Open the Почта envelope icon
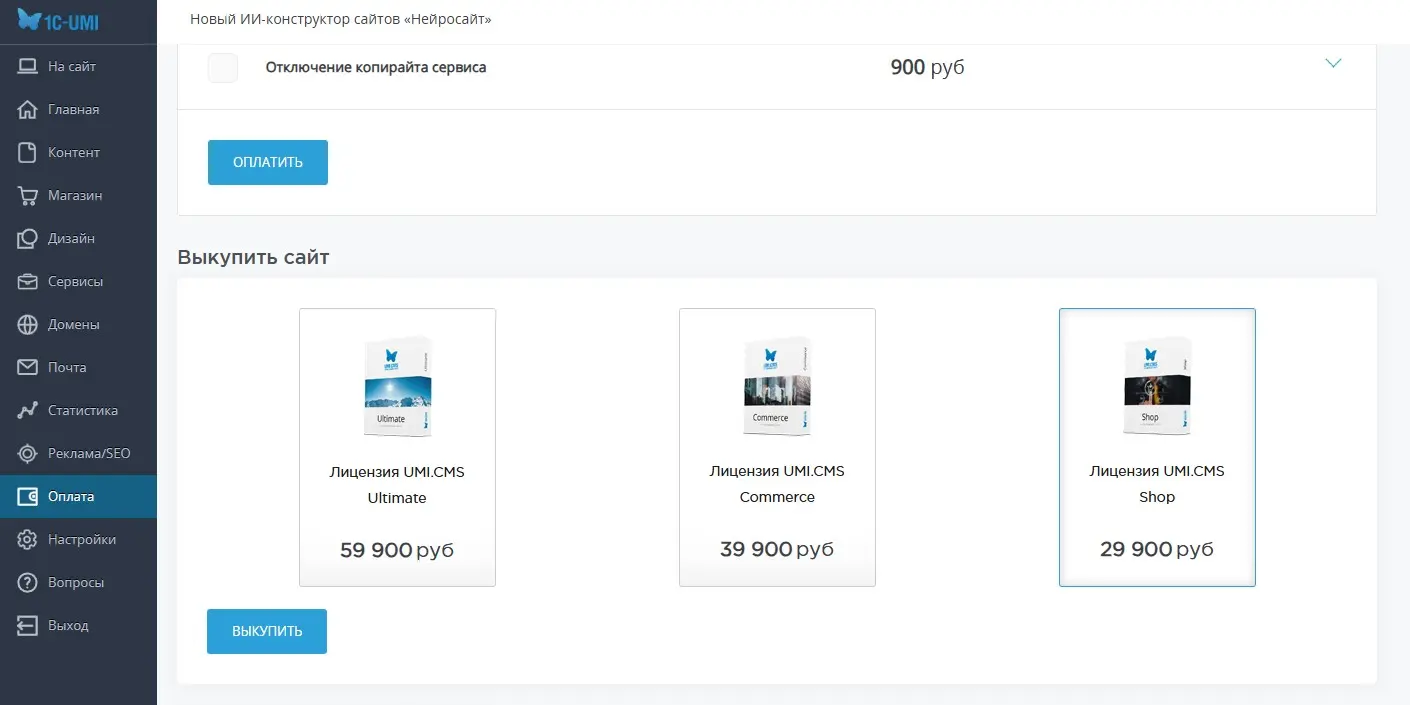Viewport: 1410px width, 705px height. pos(28,368)
